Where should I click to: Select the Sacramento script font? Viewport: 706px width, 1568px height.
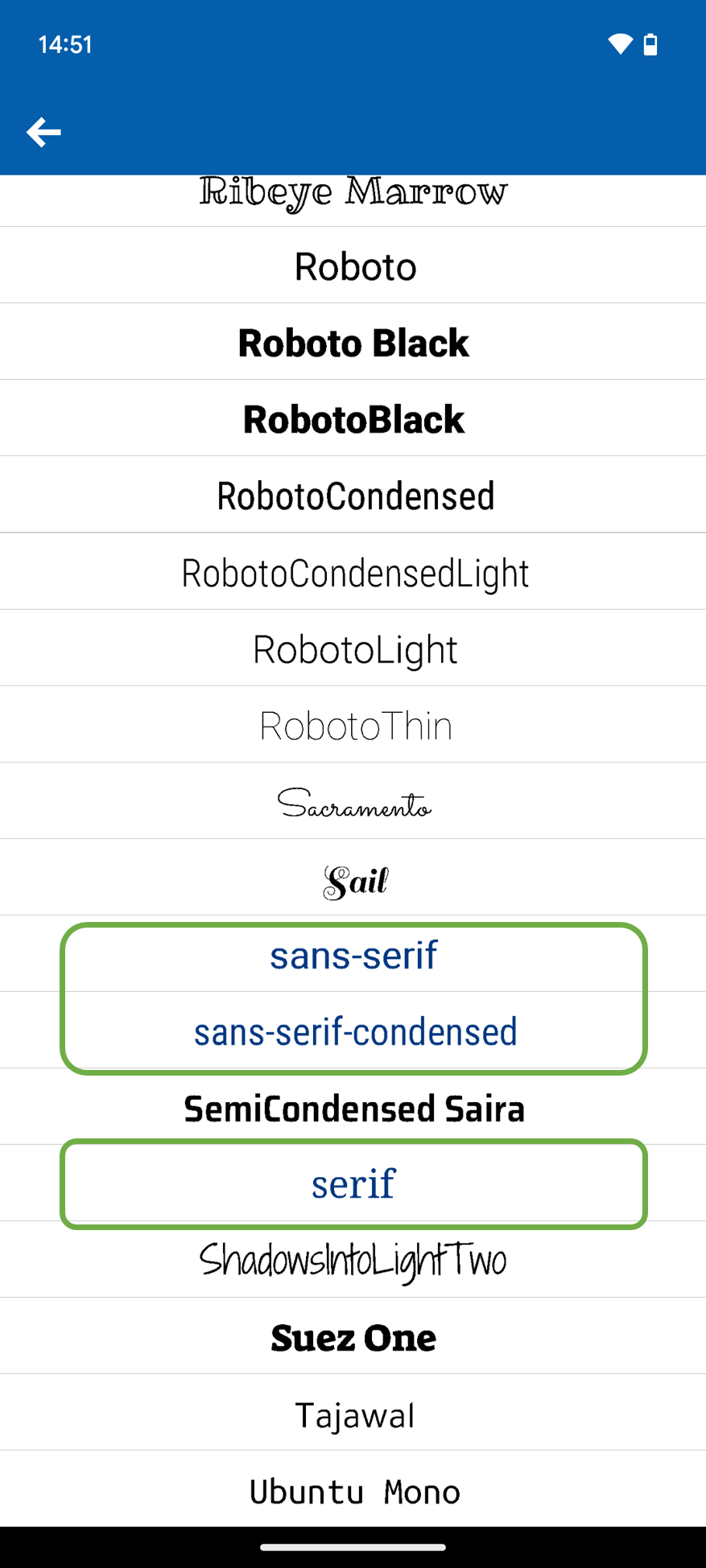click(354, 803)
